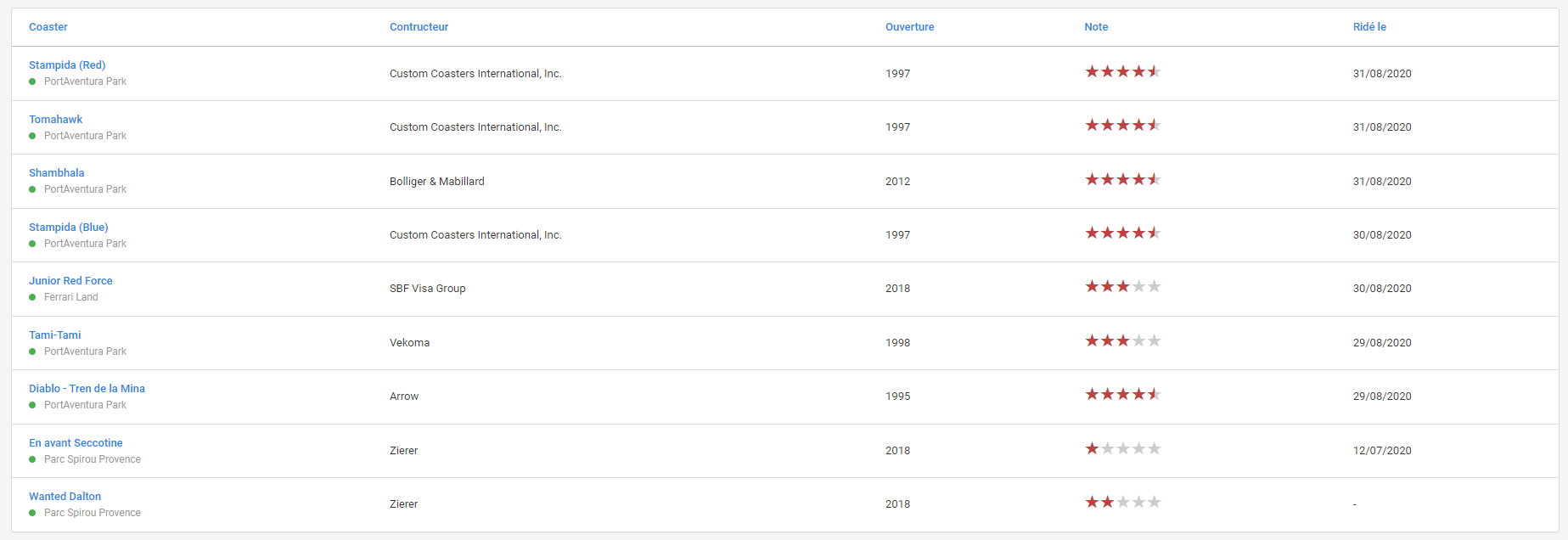Click green status dot under Tomahawk
1568x540 pixels.
(x=32, y=136)
